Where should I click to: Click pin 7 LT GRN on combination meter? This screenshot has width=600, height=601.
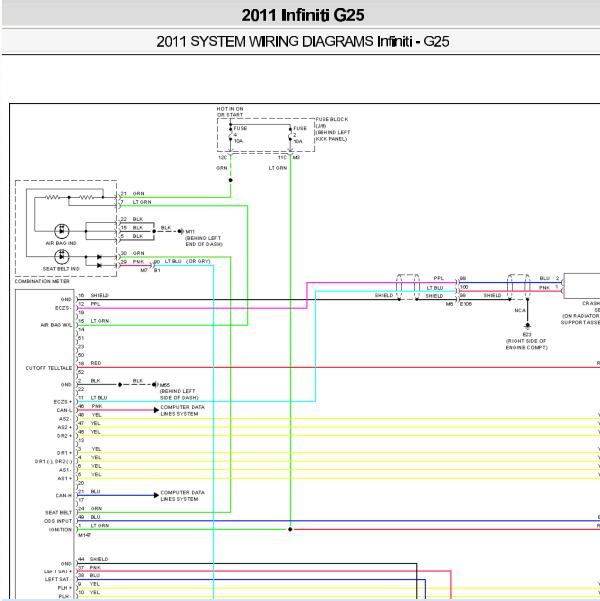pos(136,202)
